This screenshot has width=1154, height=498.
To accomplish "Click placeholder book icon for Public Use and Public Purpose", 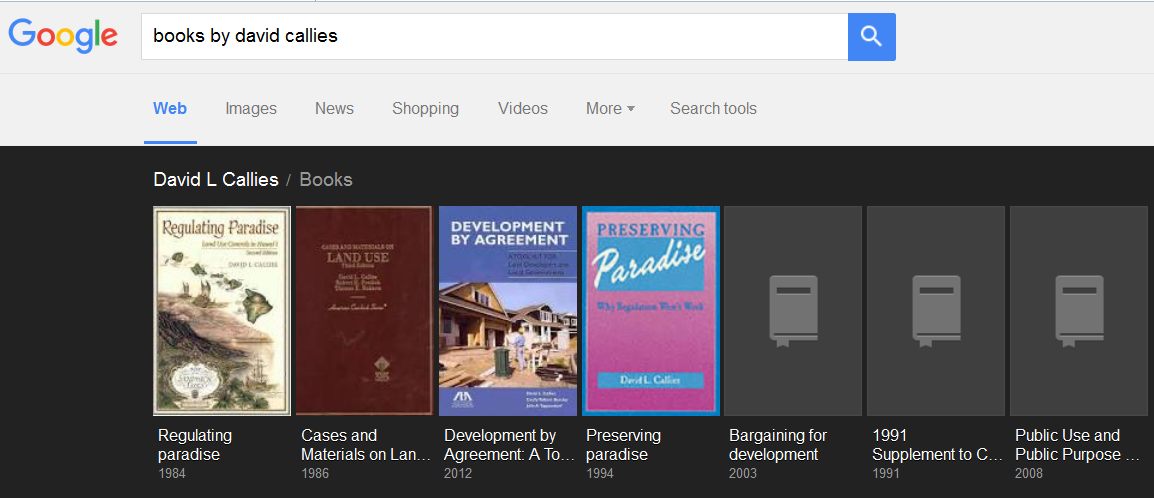I will tap(1079, 310).
